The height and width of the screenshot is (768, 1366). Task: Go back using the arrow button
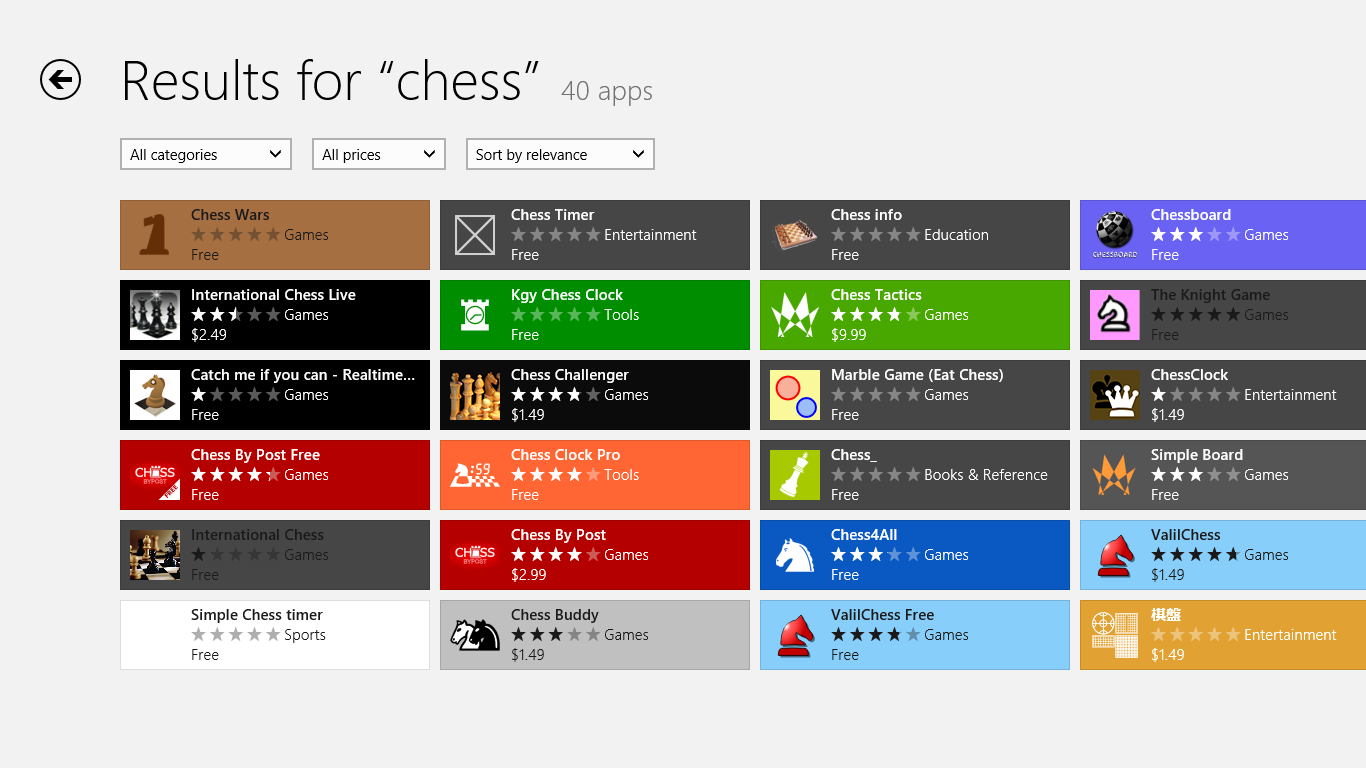[60, 80]
